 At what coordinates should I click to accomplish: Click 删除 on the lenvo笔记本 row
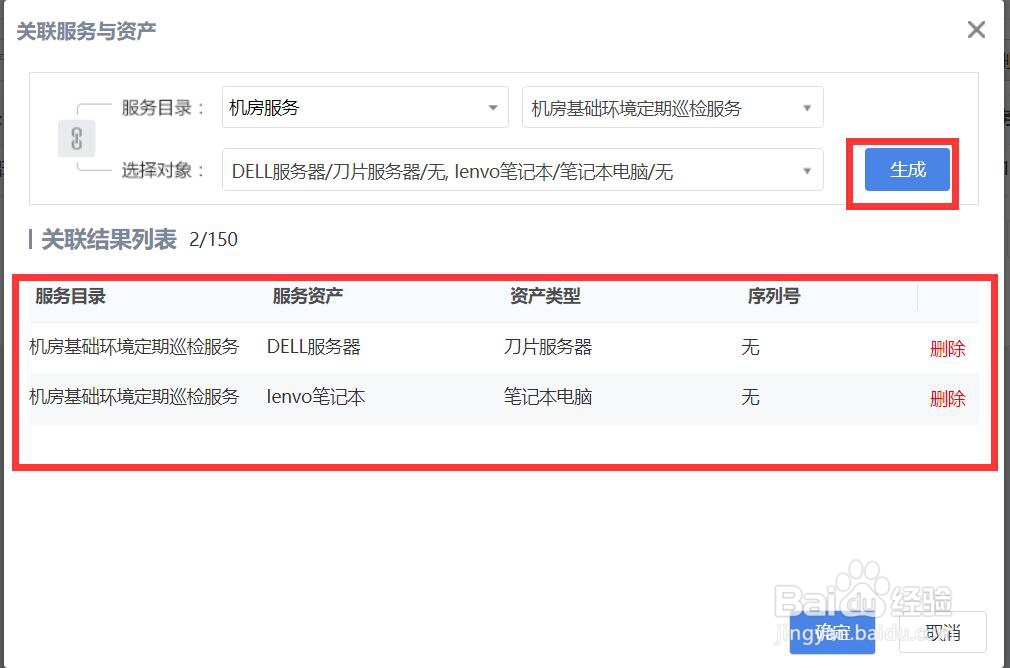click(947, 398)
